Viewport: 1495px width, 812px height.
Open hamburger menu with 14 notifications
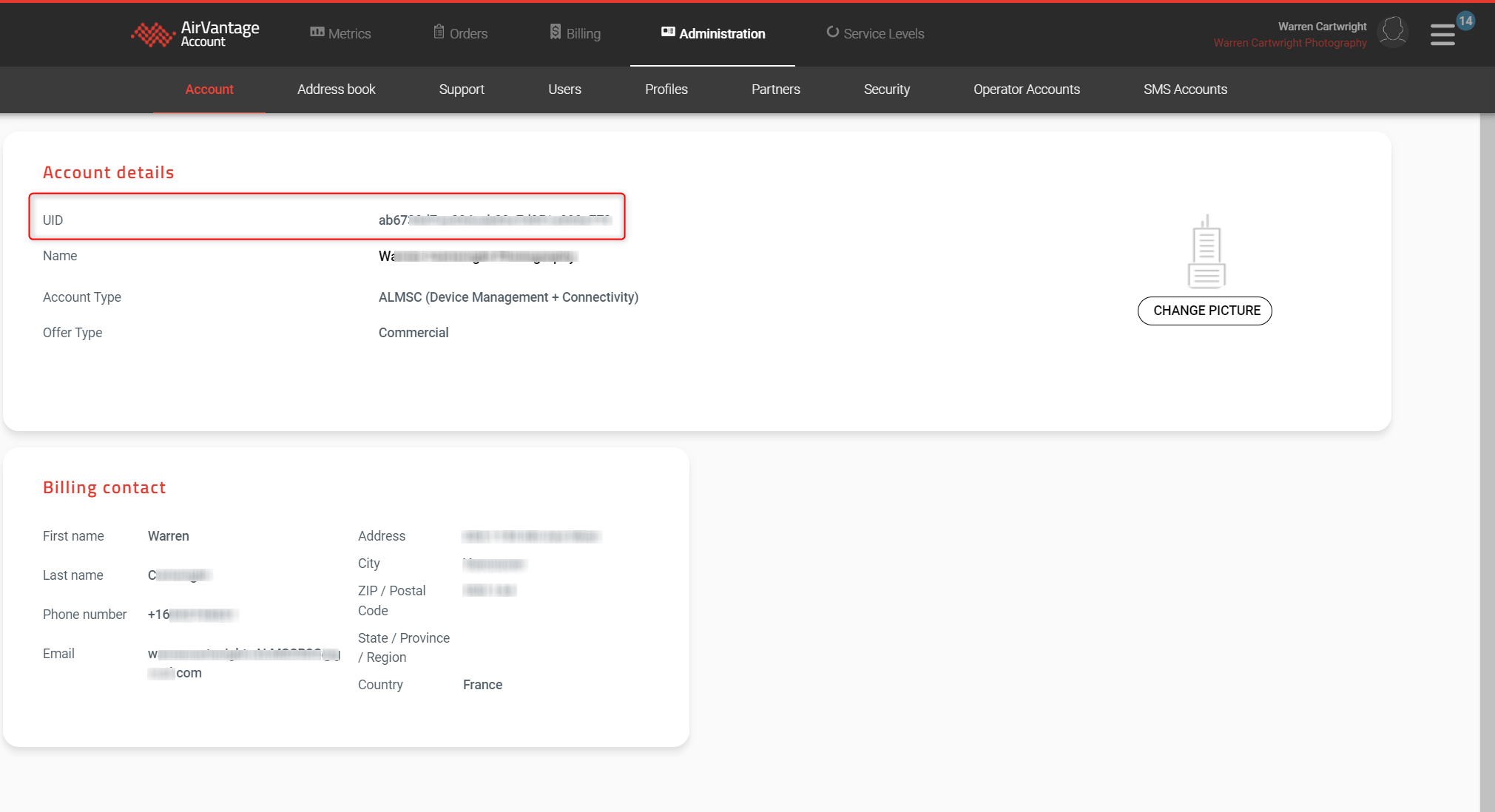coord(1442,35)
